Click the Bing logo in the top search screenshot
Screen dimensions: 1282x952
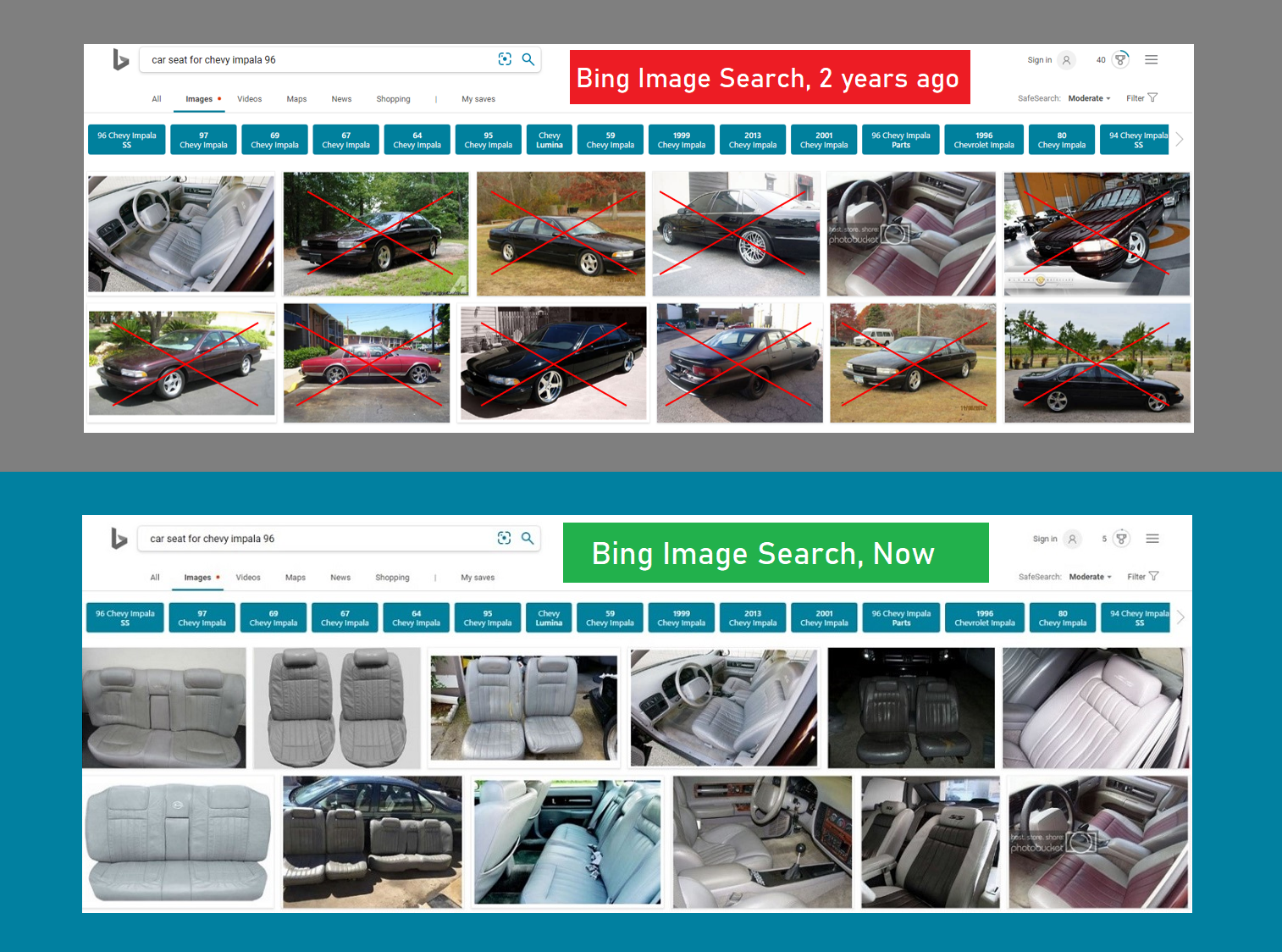tap(121, 59)
